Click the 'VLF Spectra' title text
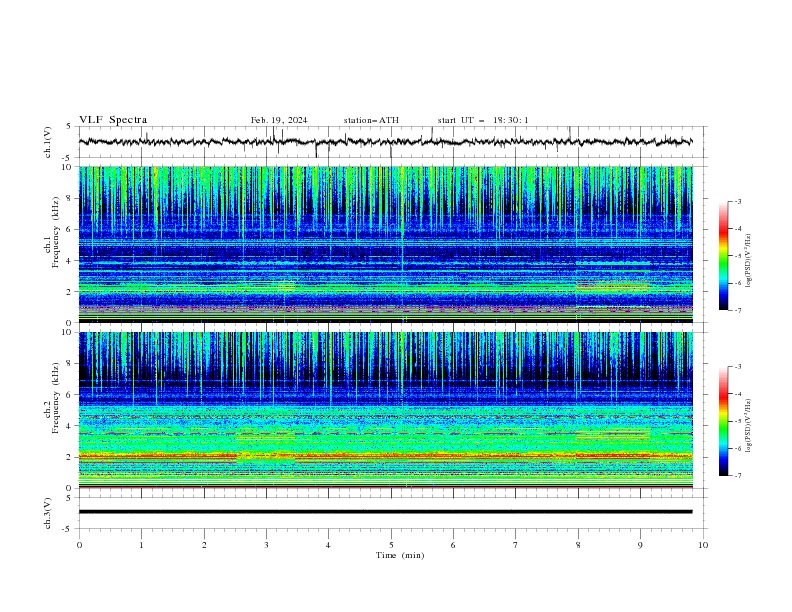Image resolution: width=792 pixels, height=612 pixels. click(x=113, y=120)
